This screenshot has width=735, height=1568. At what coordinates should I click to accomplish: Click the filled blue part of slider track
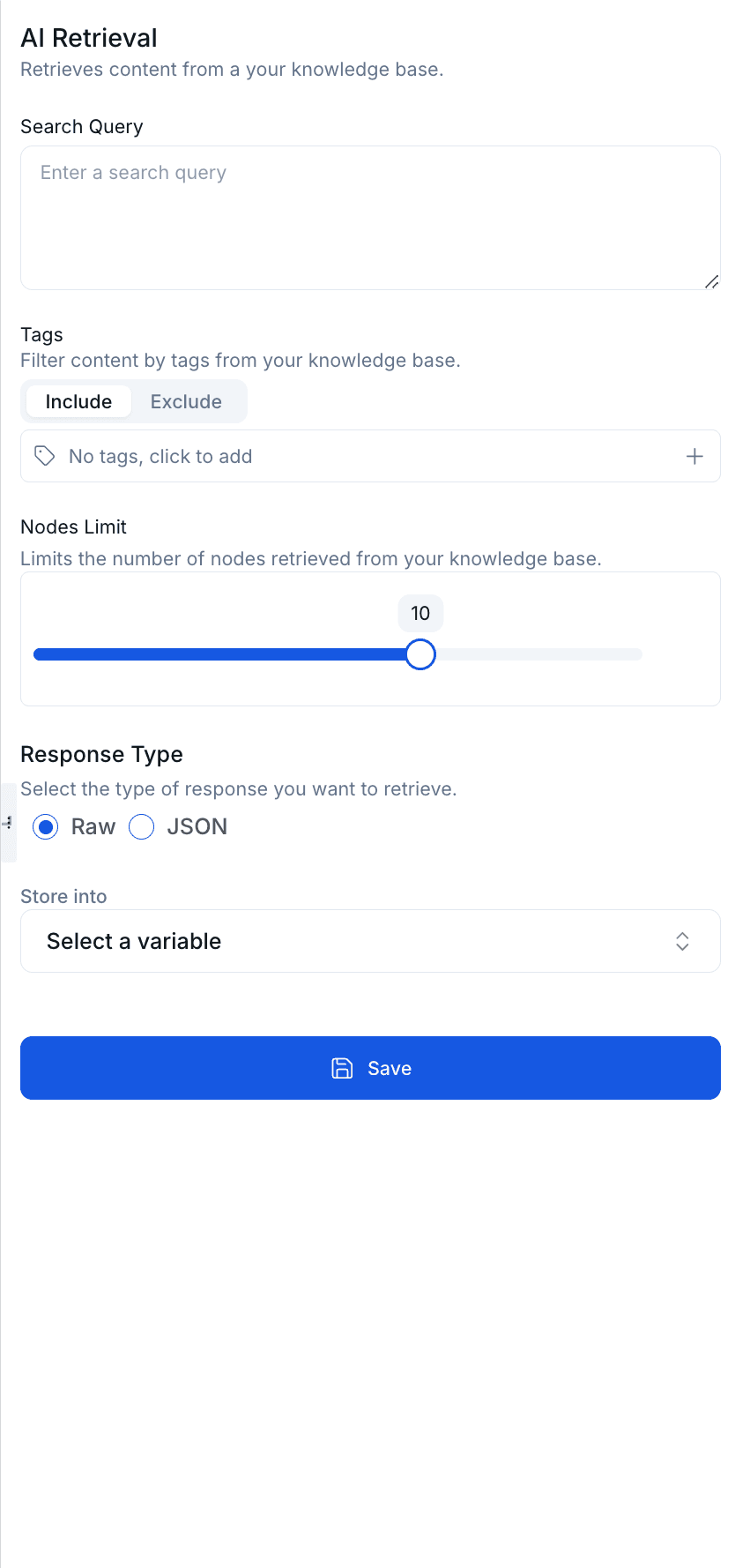click(x=220, y=654)
